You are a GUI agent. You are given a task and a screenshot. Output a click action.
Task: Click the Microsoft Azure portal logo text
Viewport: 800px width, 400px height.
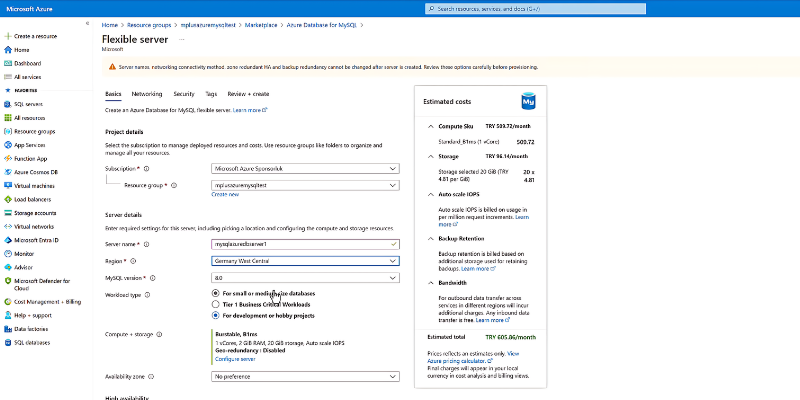tap(29, 9)
